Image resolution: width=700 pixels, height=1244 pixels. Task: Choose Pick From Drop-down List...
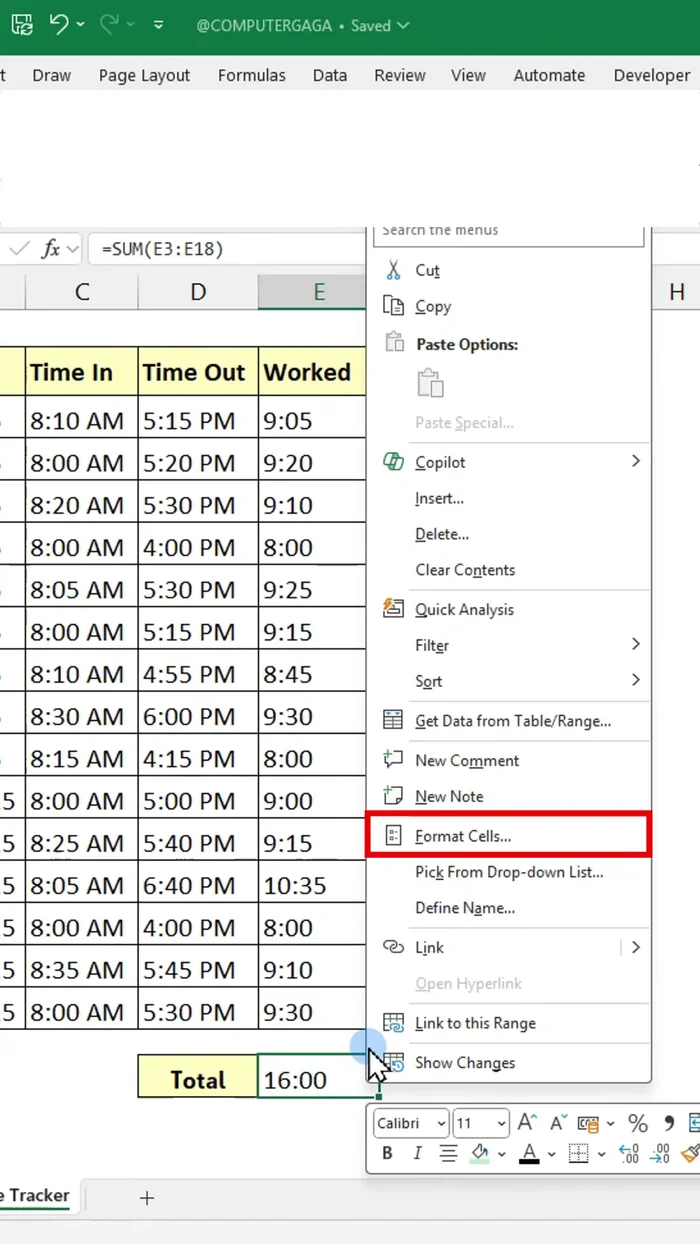[509, 872]
